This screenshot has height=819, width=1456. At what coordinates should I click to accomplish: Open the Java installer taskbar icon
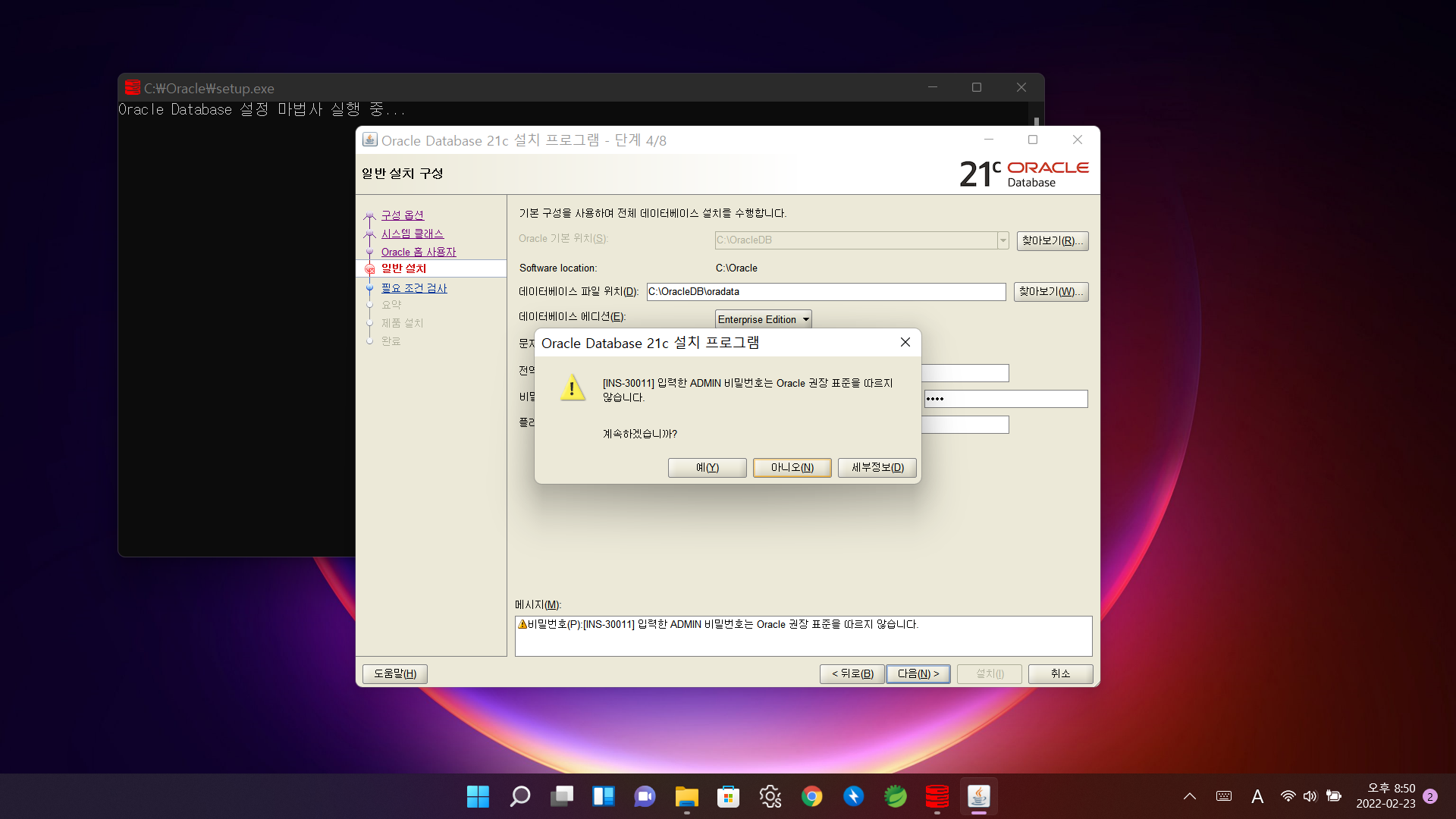click(x=979, y=796)
